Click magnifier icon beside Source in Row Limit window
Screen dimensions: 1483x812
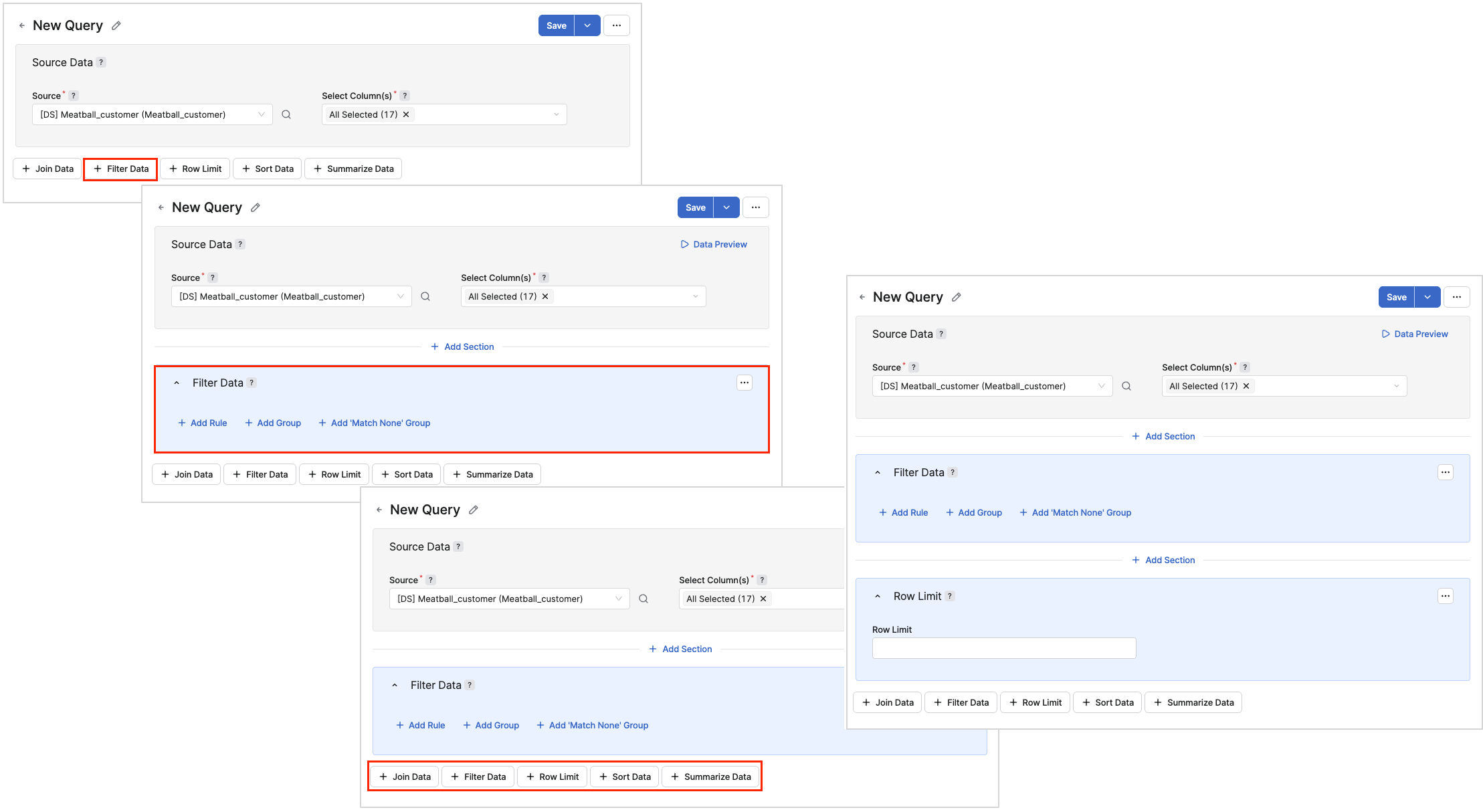[x=1126, y=386]
